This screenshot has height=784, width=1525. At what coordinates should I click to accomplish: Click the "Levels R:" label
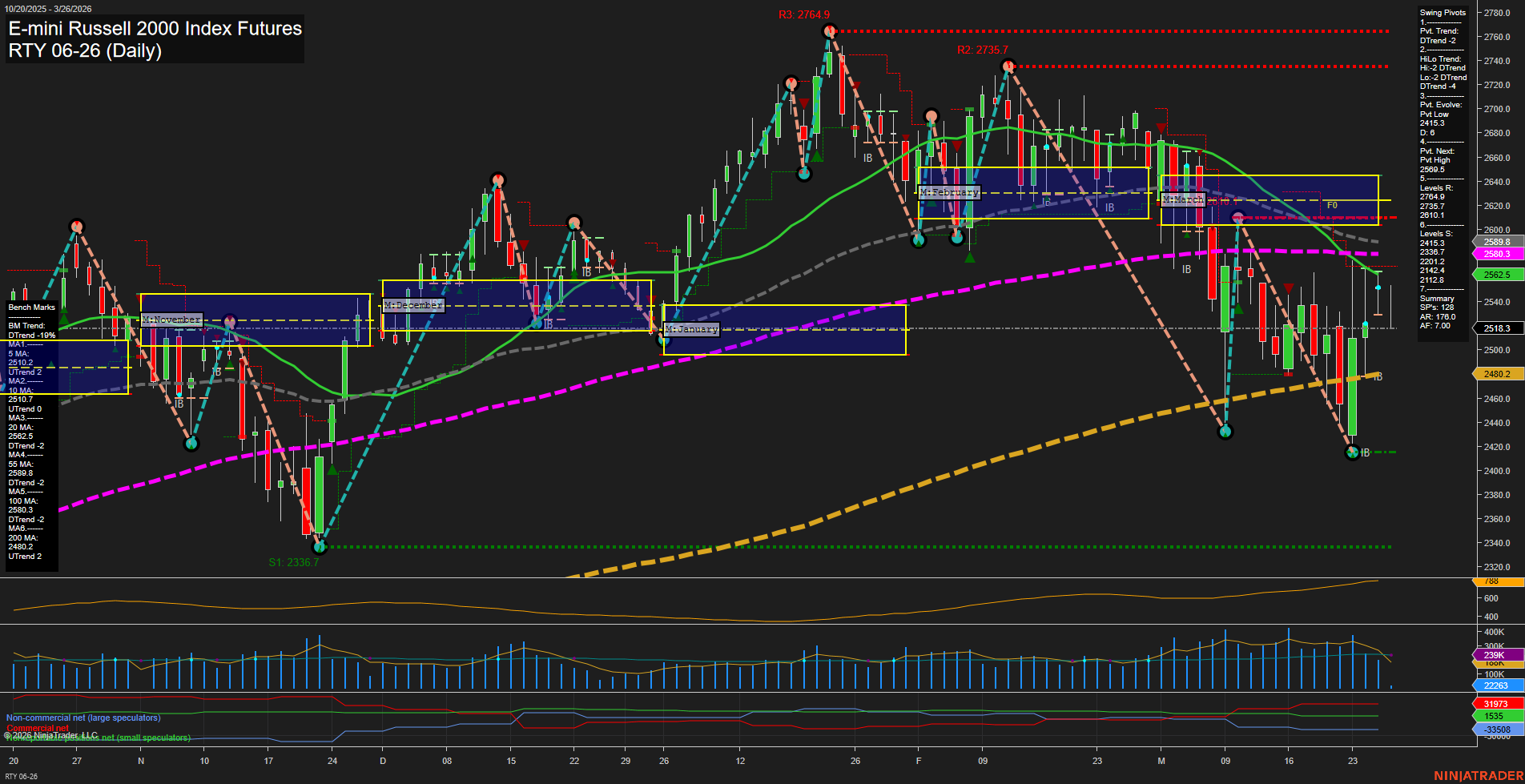point(1435,188)
